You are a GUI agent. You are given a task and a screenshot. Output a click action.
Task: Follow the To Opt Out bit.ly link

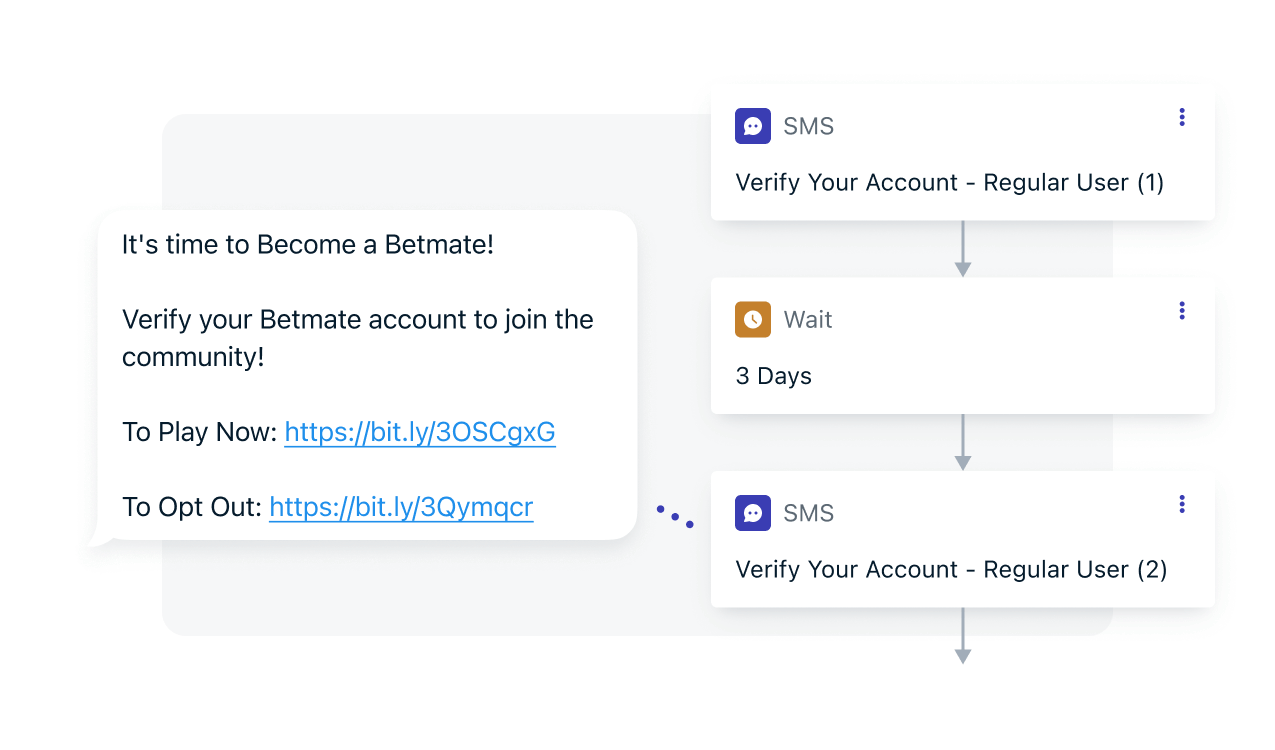[x=401, y=507]
